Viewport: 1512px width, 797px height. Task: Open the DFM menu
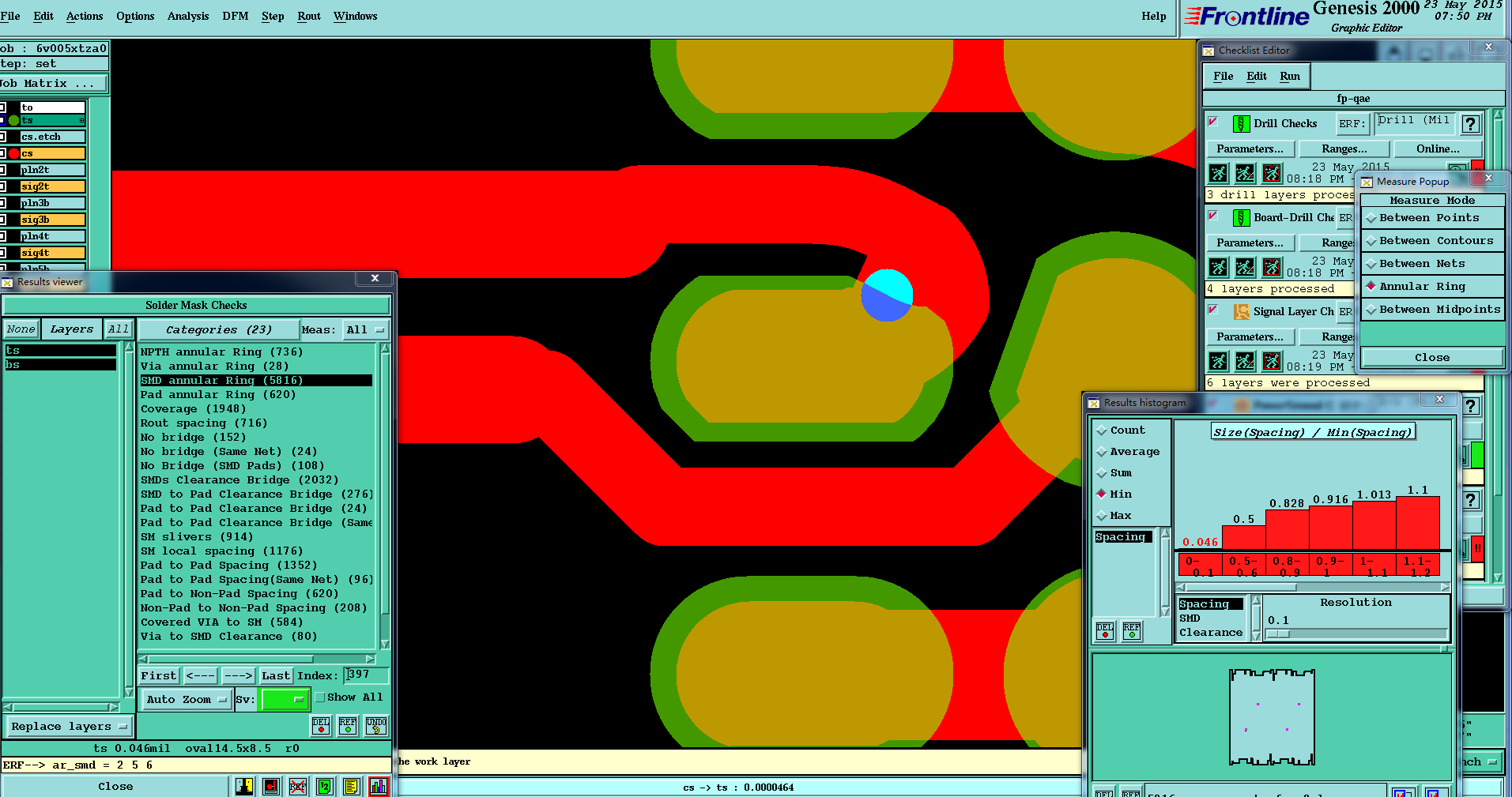(x=236, y=16)
